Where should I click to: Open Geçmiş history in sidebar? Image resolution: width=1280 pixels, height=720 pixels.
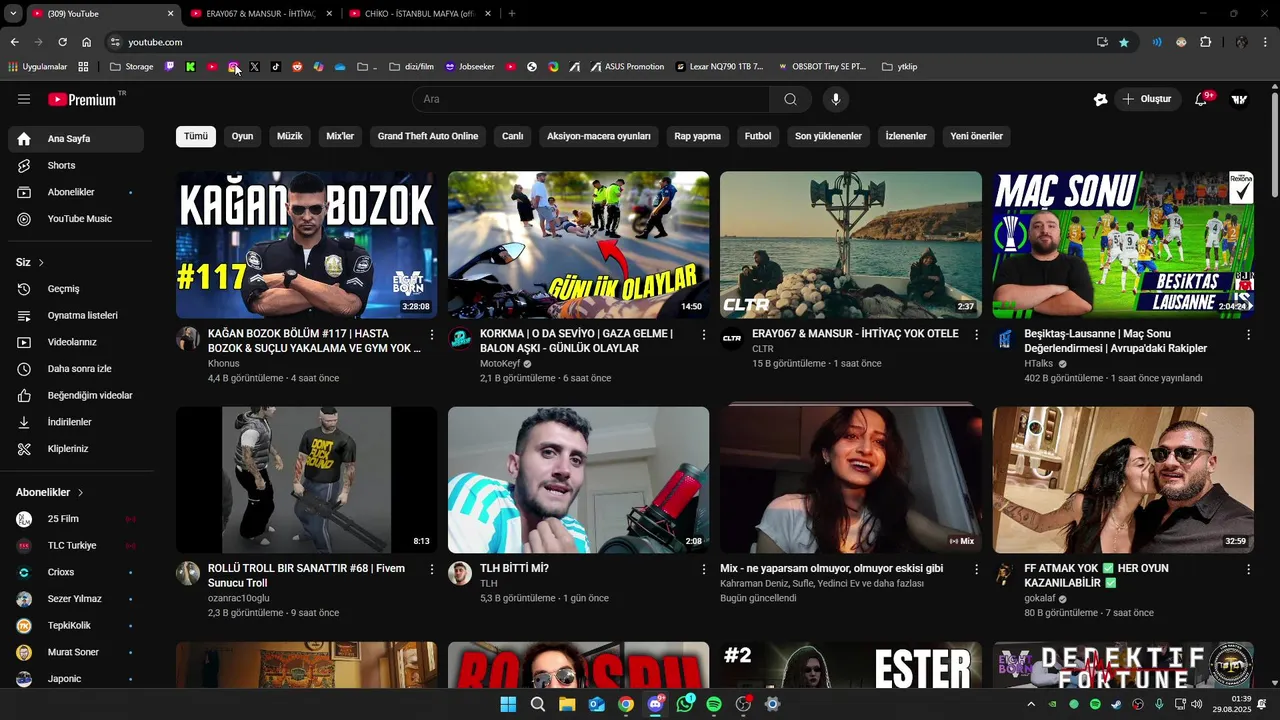[76, 289]
